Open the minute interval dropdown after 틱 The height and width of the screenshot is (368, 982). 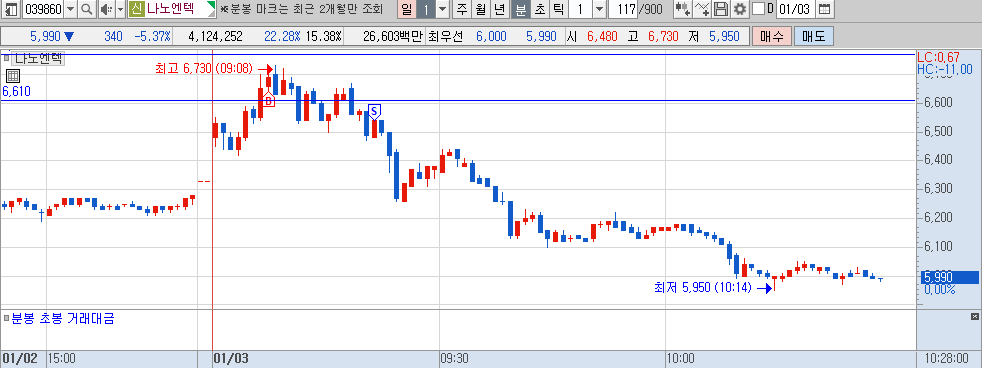(x=599, y=9)
